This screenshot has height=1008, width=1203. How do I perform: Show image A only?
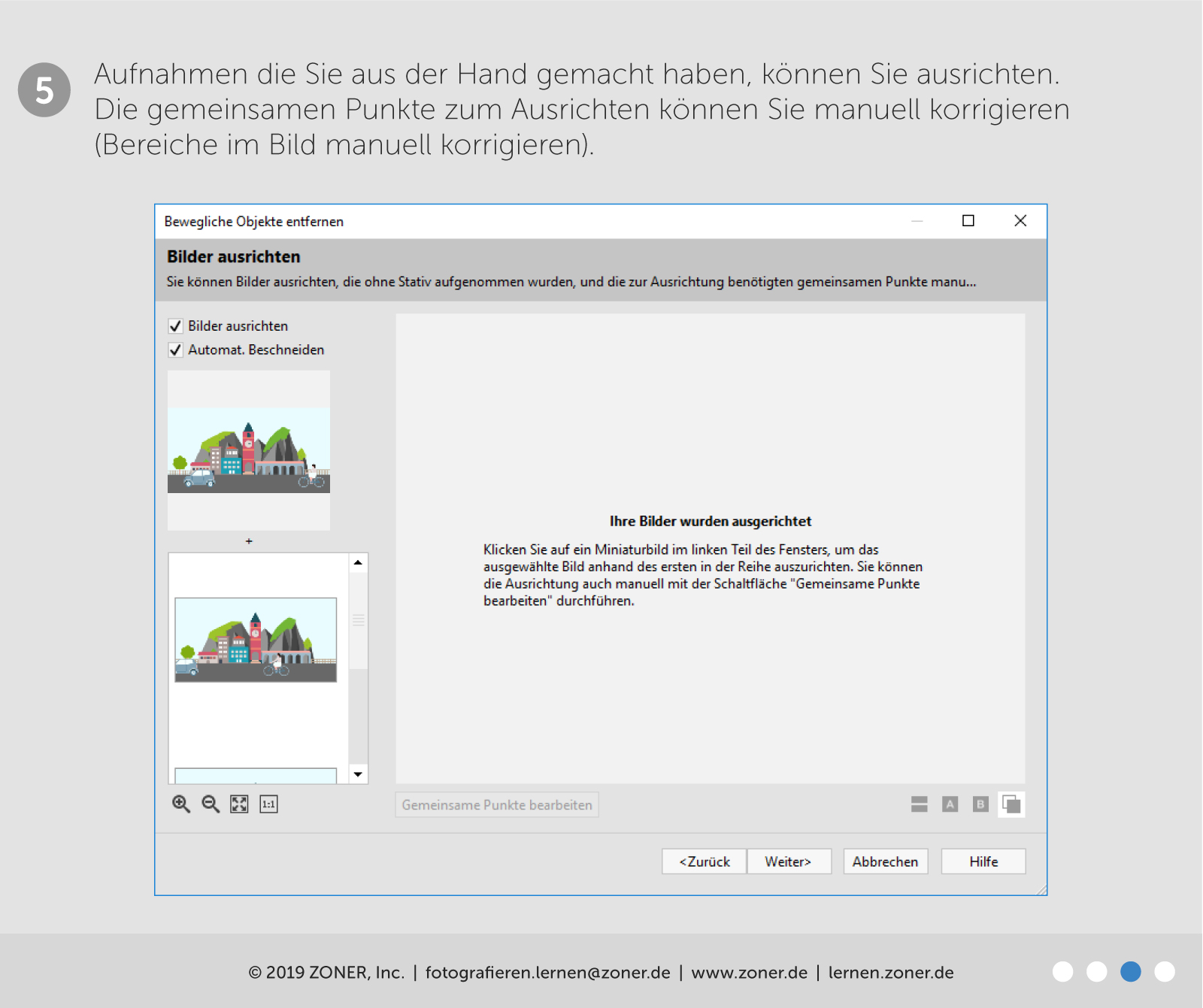coord(950,804)
